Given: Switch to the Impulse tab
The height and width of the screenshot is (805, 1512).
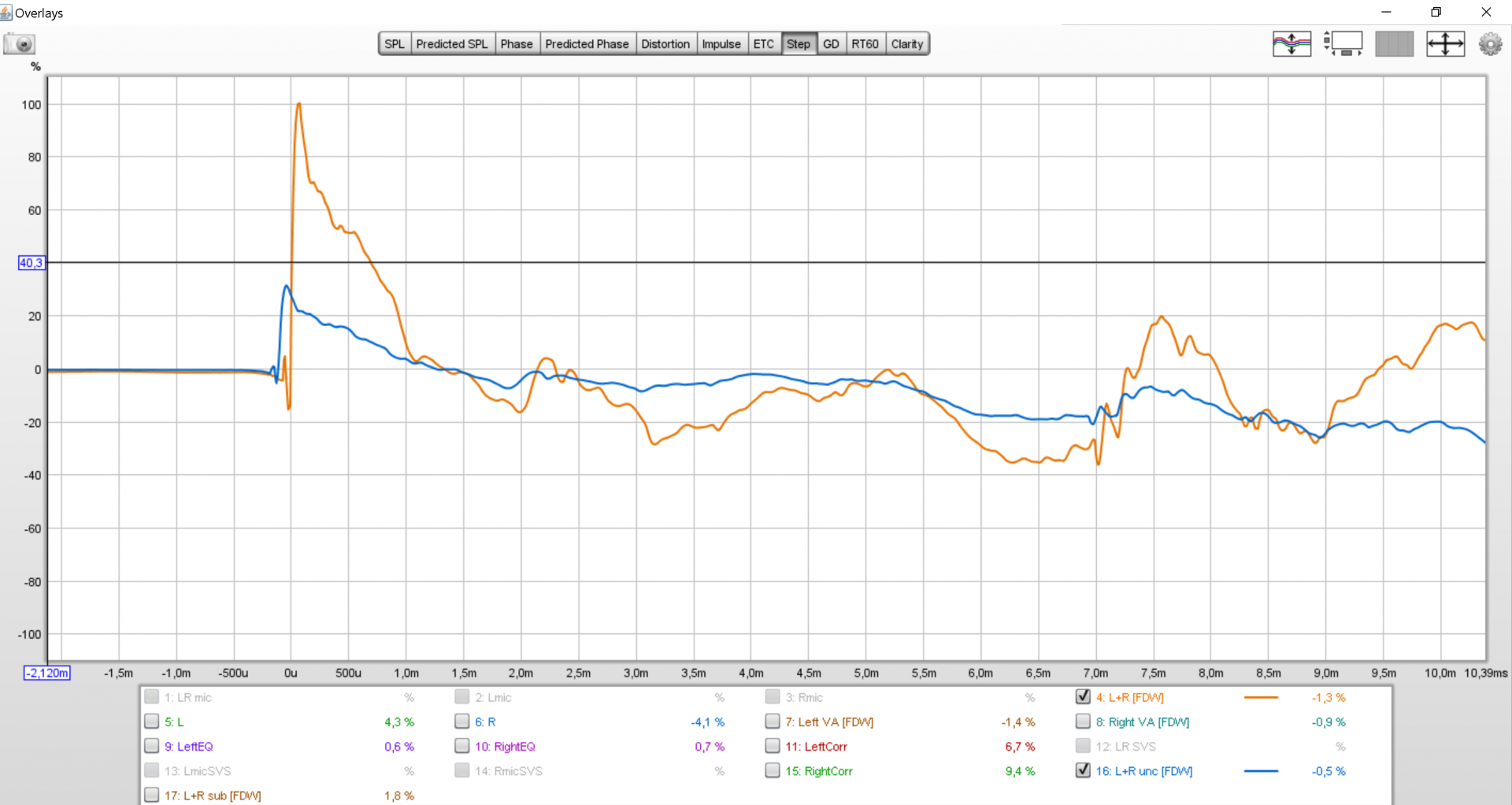Looking at the screenshot, I should [721, 44].
